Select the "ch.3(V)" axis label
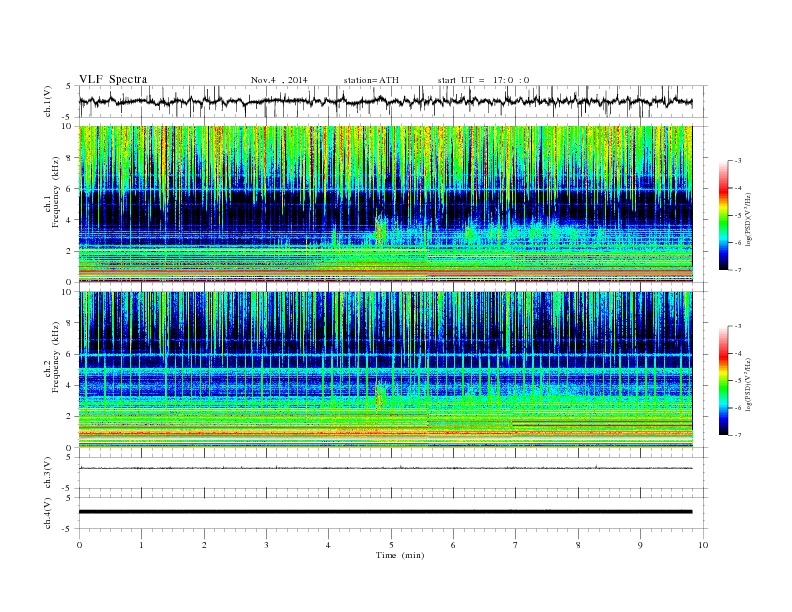The image size is (792, 612). 48,473
